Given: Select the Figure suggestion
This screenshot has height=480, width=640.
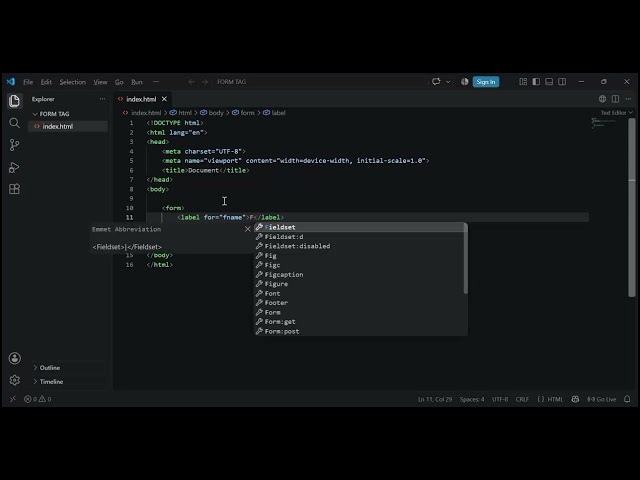Looking at the screenshot, I should click(360, 284).
